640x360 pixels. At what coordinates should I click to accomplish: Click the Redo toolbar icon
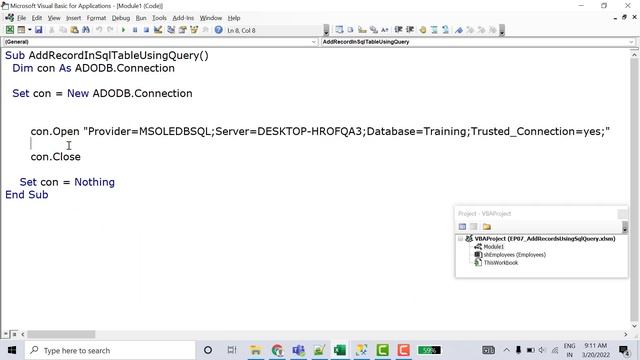pos(110,30)
